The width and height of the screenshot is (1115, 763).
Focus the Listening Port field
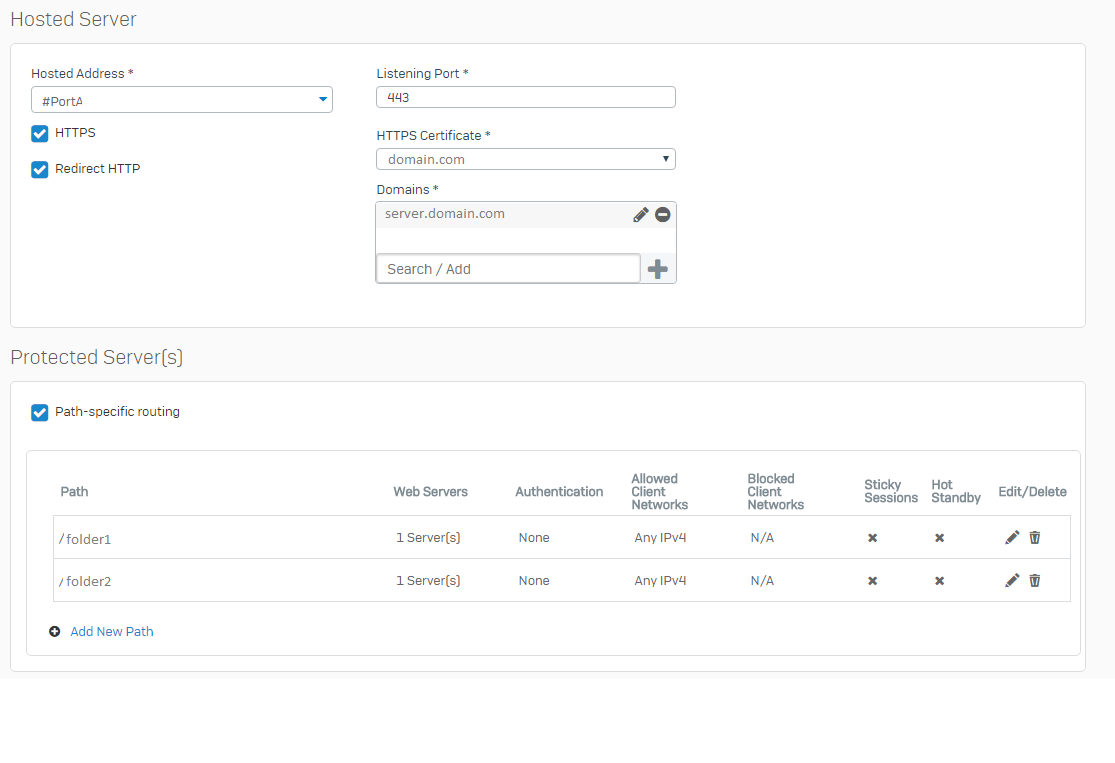click(x=525, y=97)
